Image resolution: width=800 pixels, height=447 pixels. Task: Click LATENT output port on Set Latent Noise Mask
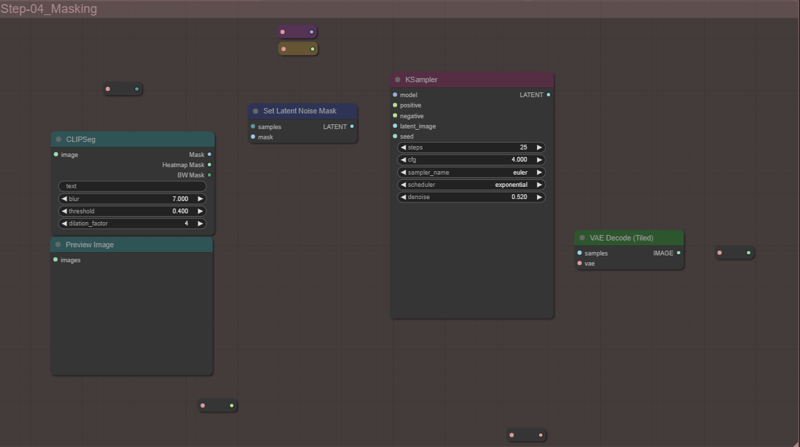pyautogui.click(x=352, y=126)
